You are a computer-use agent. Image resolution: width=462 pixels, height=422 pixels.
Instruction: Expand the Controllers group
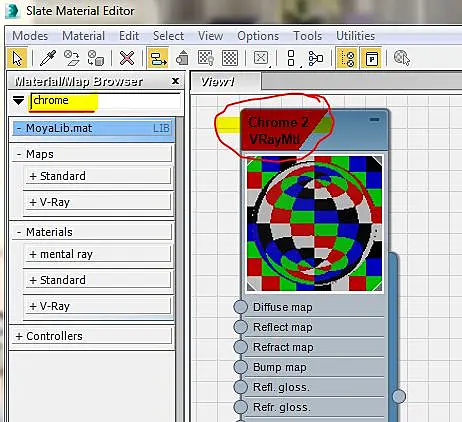19,336
